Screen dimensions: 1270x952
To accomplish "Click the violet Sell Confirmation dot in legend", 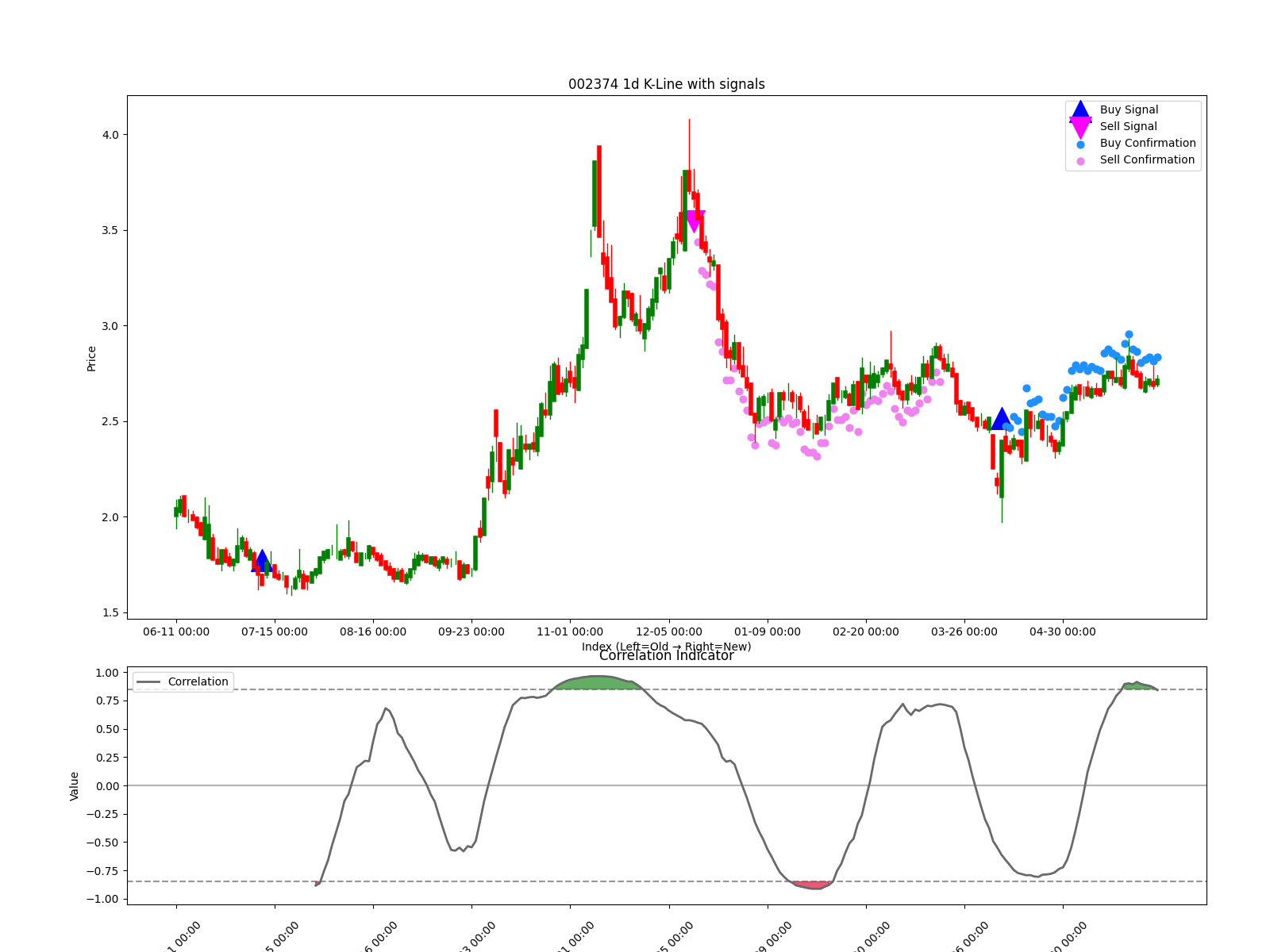I will 1080,161.
